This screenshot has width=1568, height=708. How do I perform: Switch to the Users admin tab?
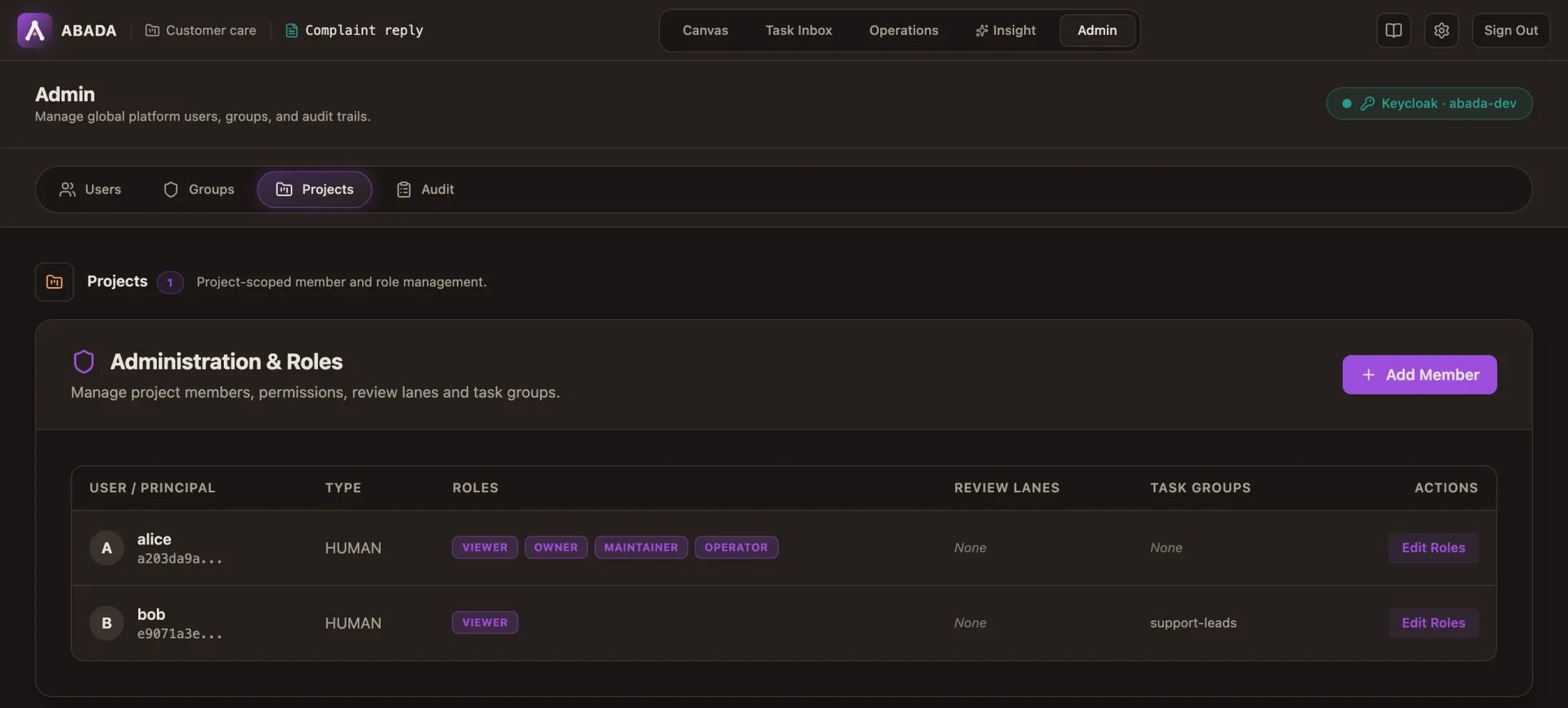pyautogui.click(x=90, y=189)
